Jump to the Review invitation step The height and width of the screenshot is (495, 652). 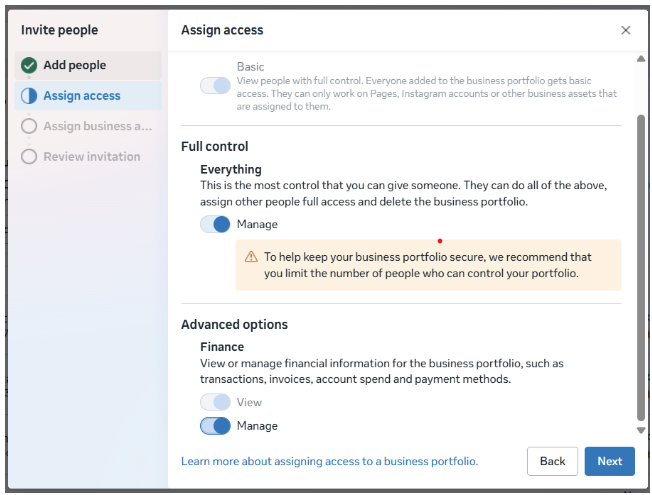coord(92,157)
